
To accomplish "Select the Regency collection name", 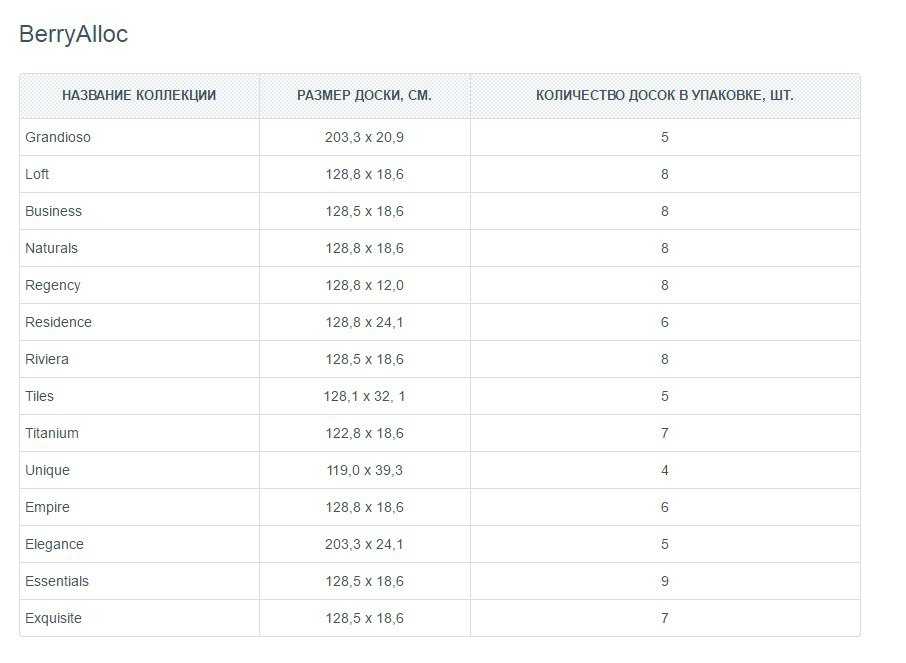I will pyautogui.click(x=53, y=286).
